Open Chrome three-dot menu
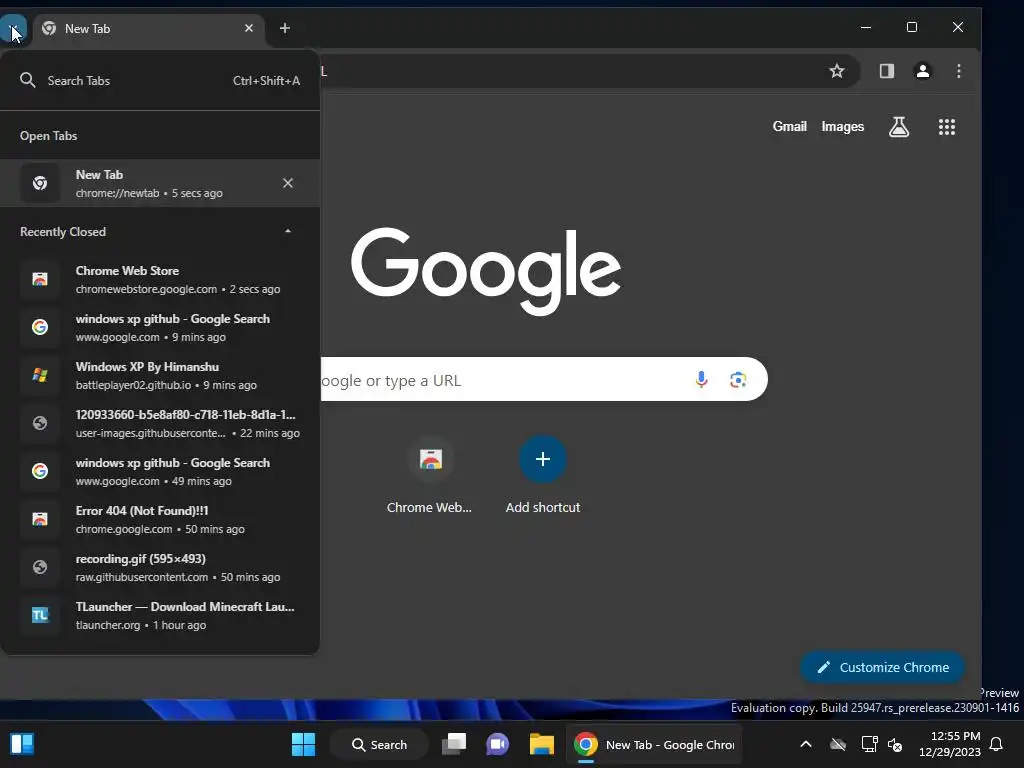This screenshot has width=1024, height=768. (959, 71)
